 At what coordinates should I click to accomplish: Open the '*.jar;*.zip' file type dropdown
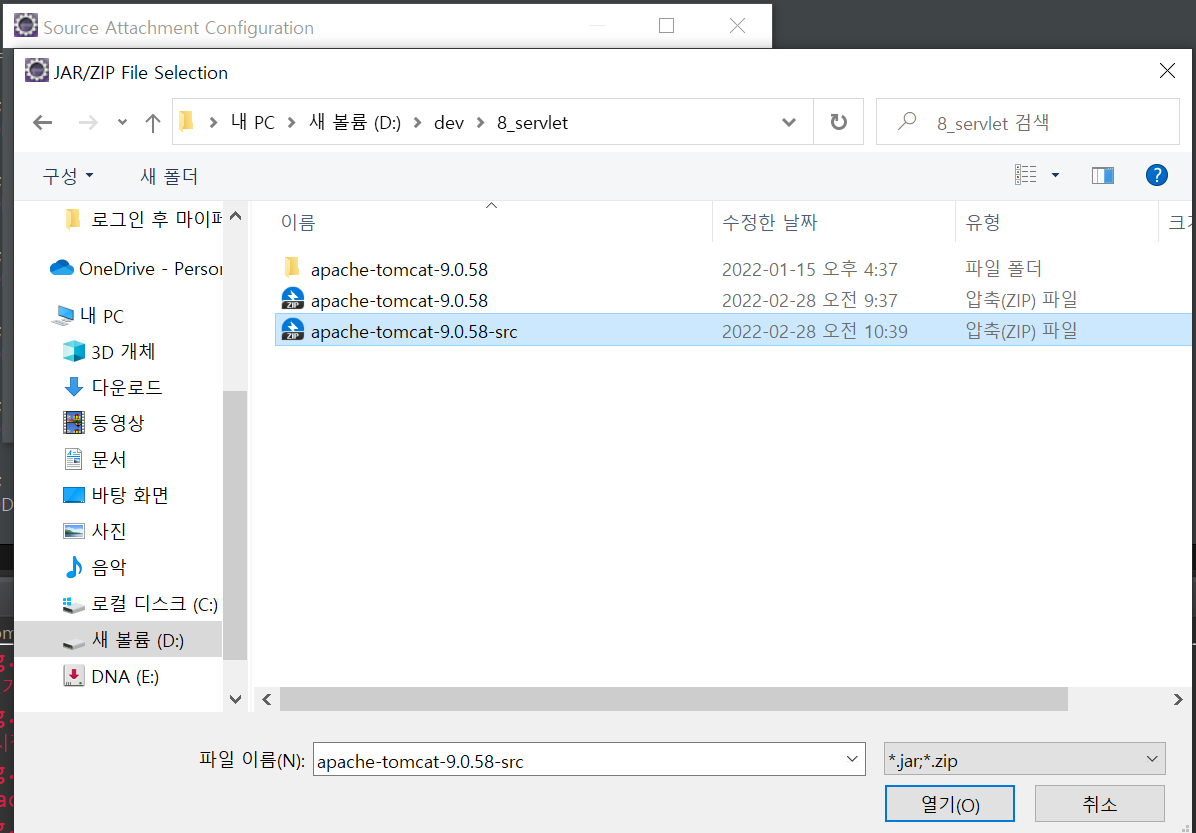[1024, 759]
